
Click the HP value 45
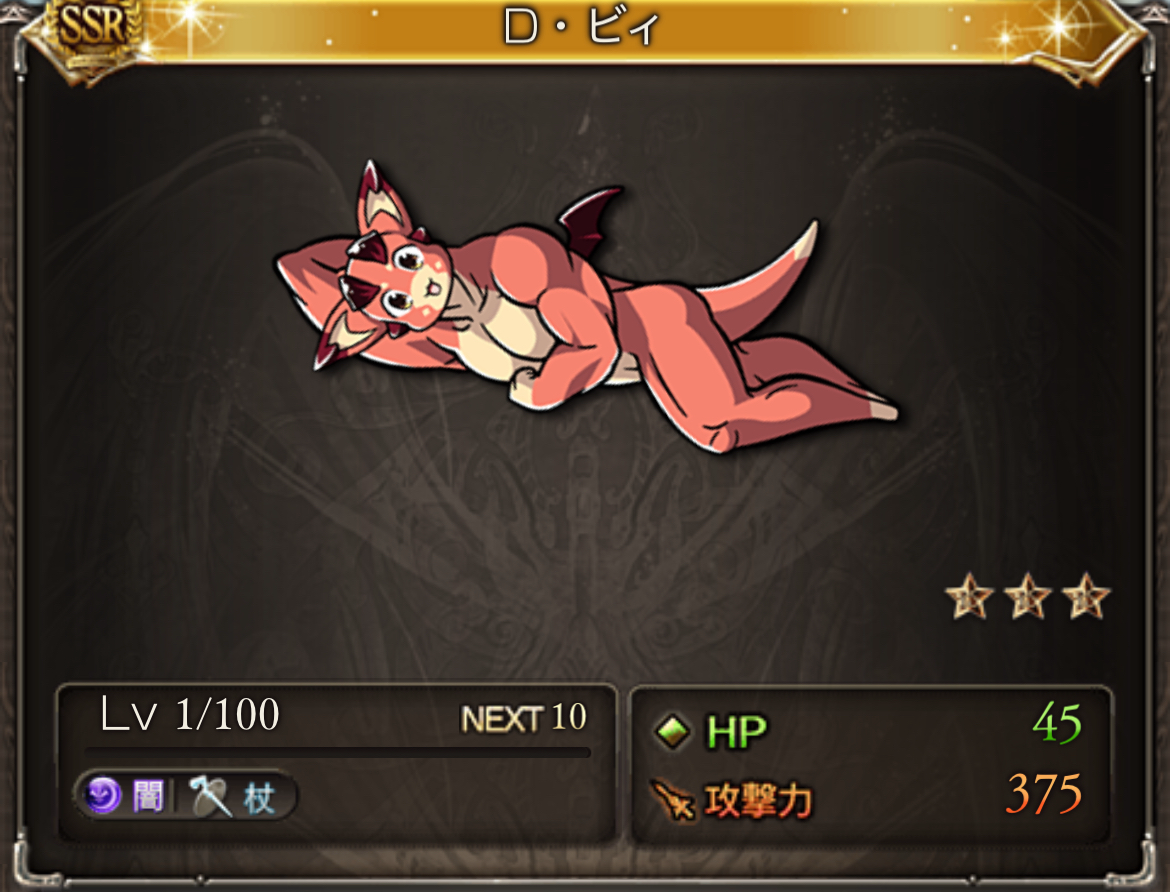[1057, 723]
